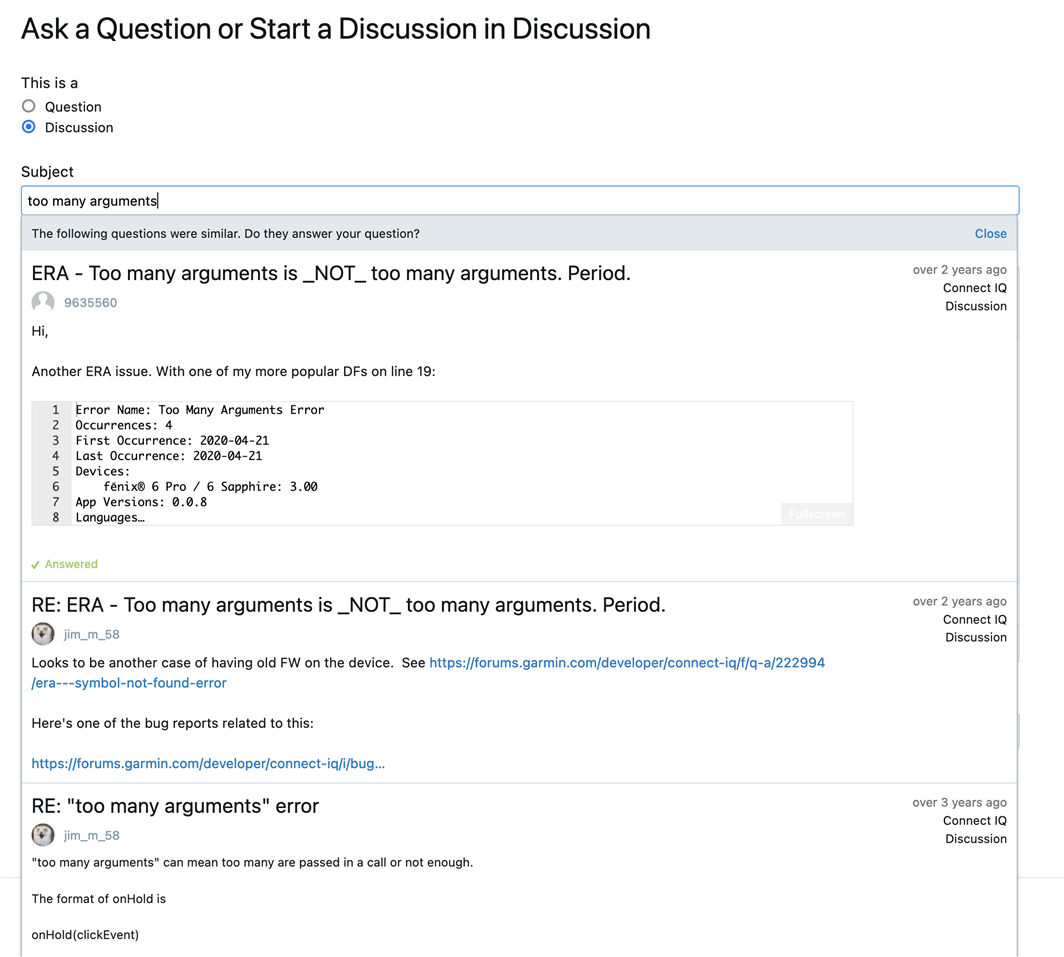Open user profile 9635560 link
Viewport: 1064px width, 957px height.
click(90, 302)
